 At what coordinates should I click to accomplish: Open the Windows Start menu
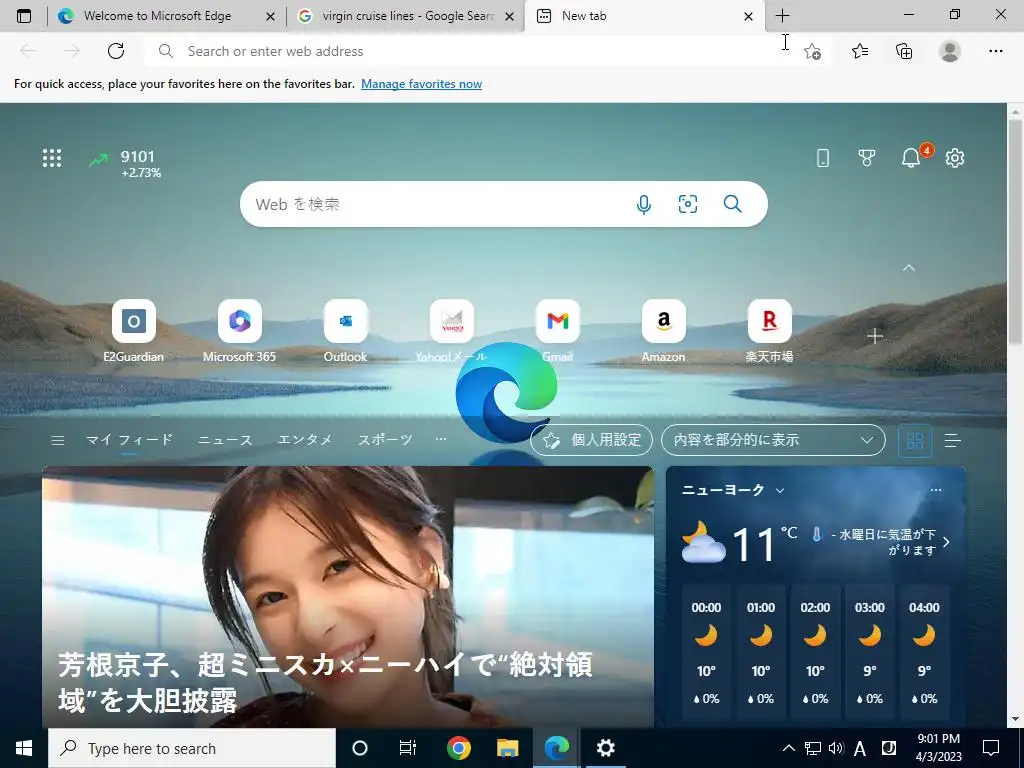pyautogui.click(x=24, y=748)
